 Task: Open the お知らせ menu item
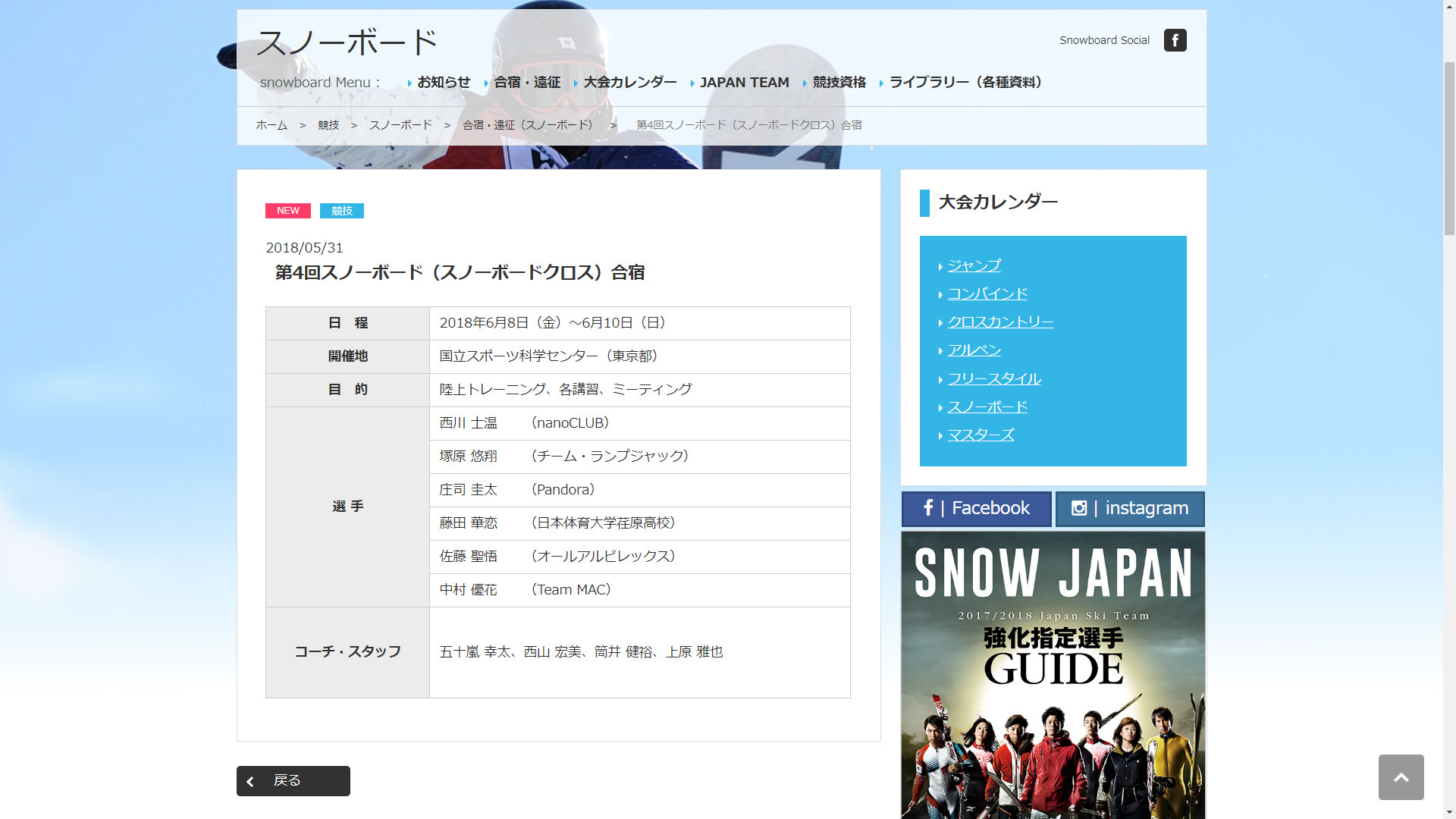click(443, 83)
